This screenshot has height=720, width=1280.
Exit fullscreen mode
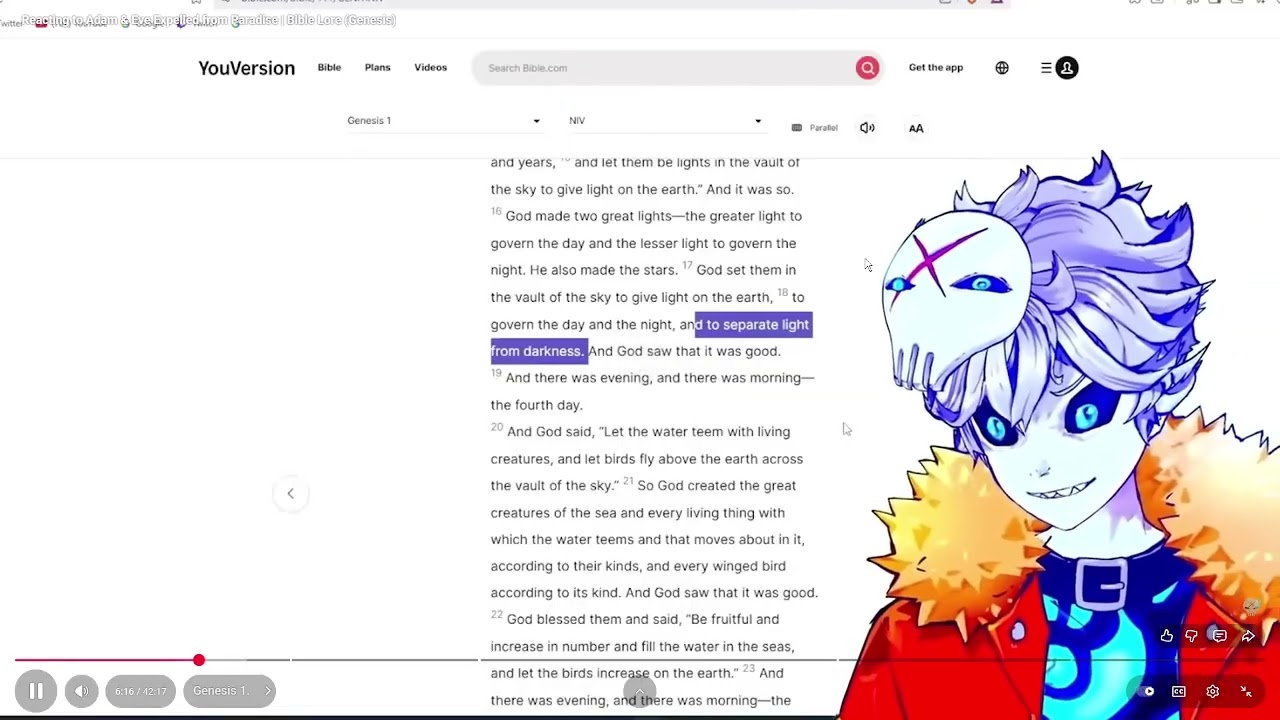click(1246, 691)
